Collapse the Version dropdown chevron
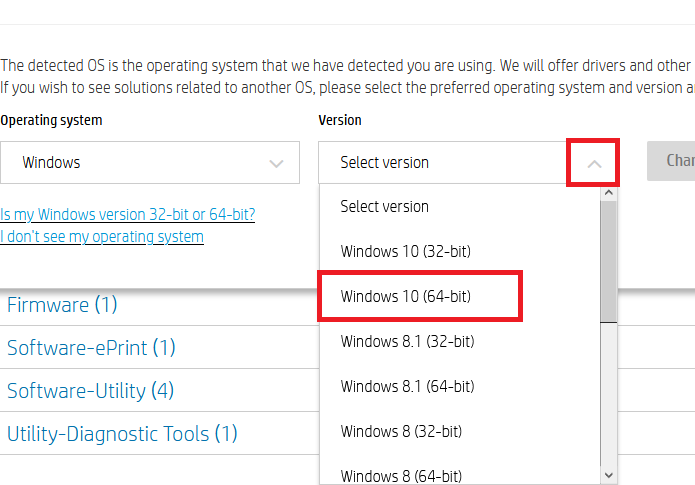Image resolution: width=695 pixels, height=485 pixels. 594,163
